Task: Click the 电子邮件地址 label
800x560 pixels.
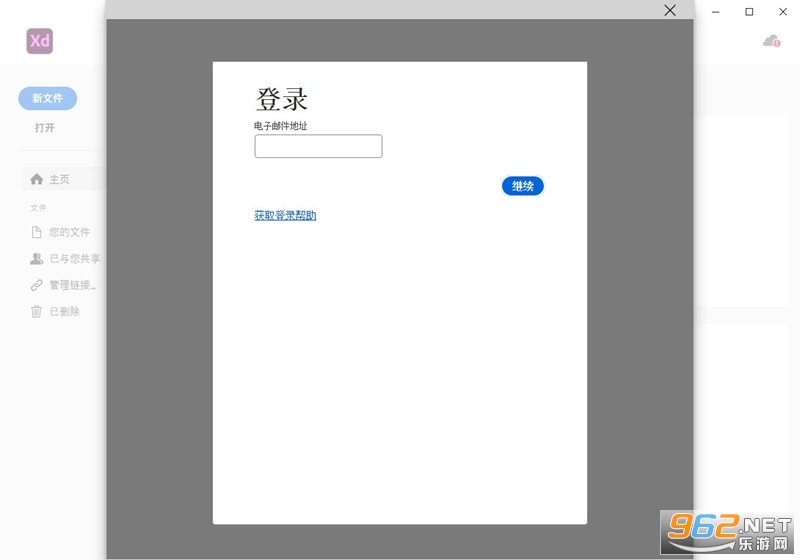Action: 281,126
